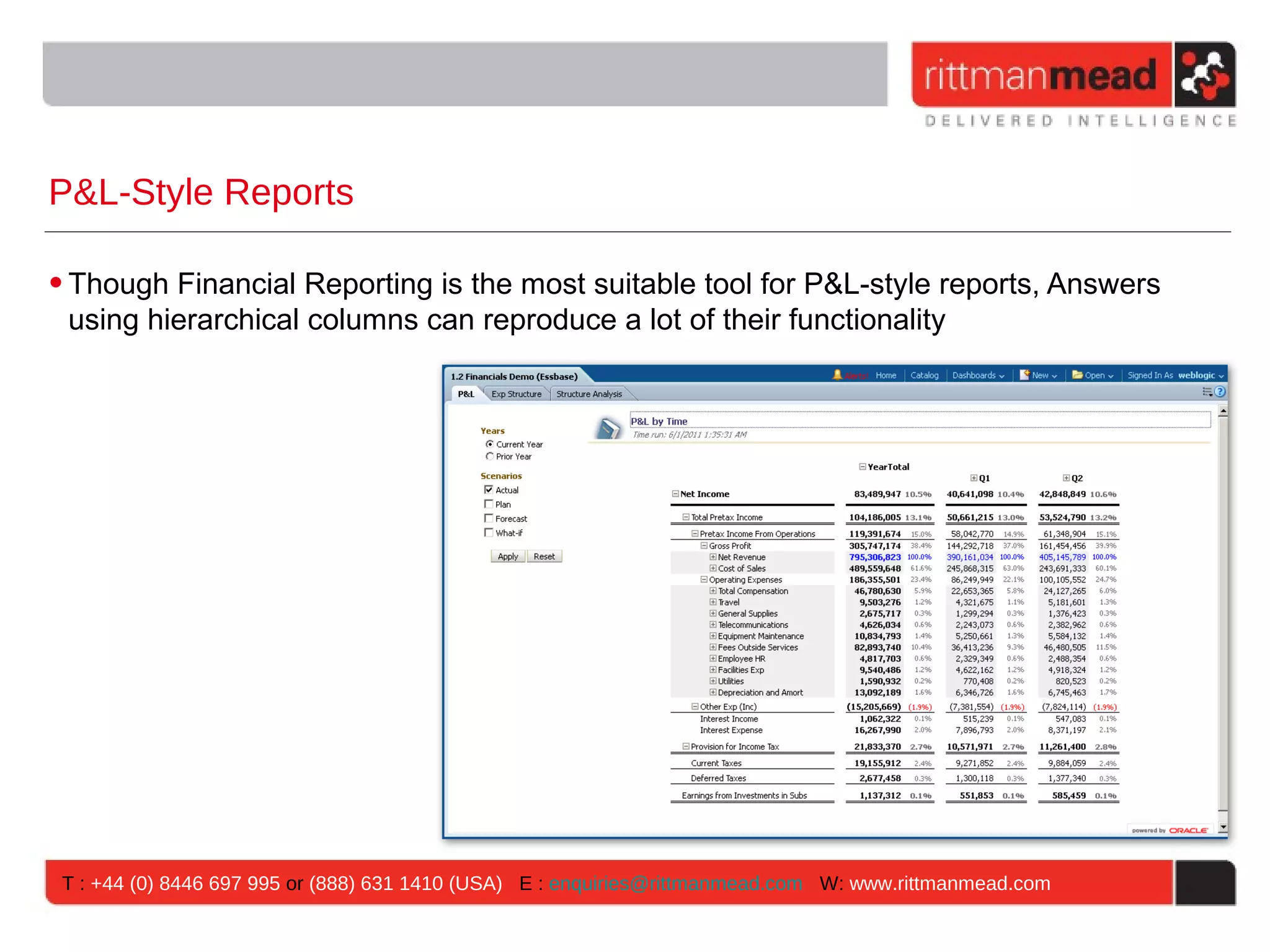Select the Prior Year radio button
This screenshot has width=1270, height=952.
point(490,457)
